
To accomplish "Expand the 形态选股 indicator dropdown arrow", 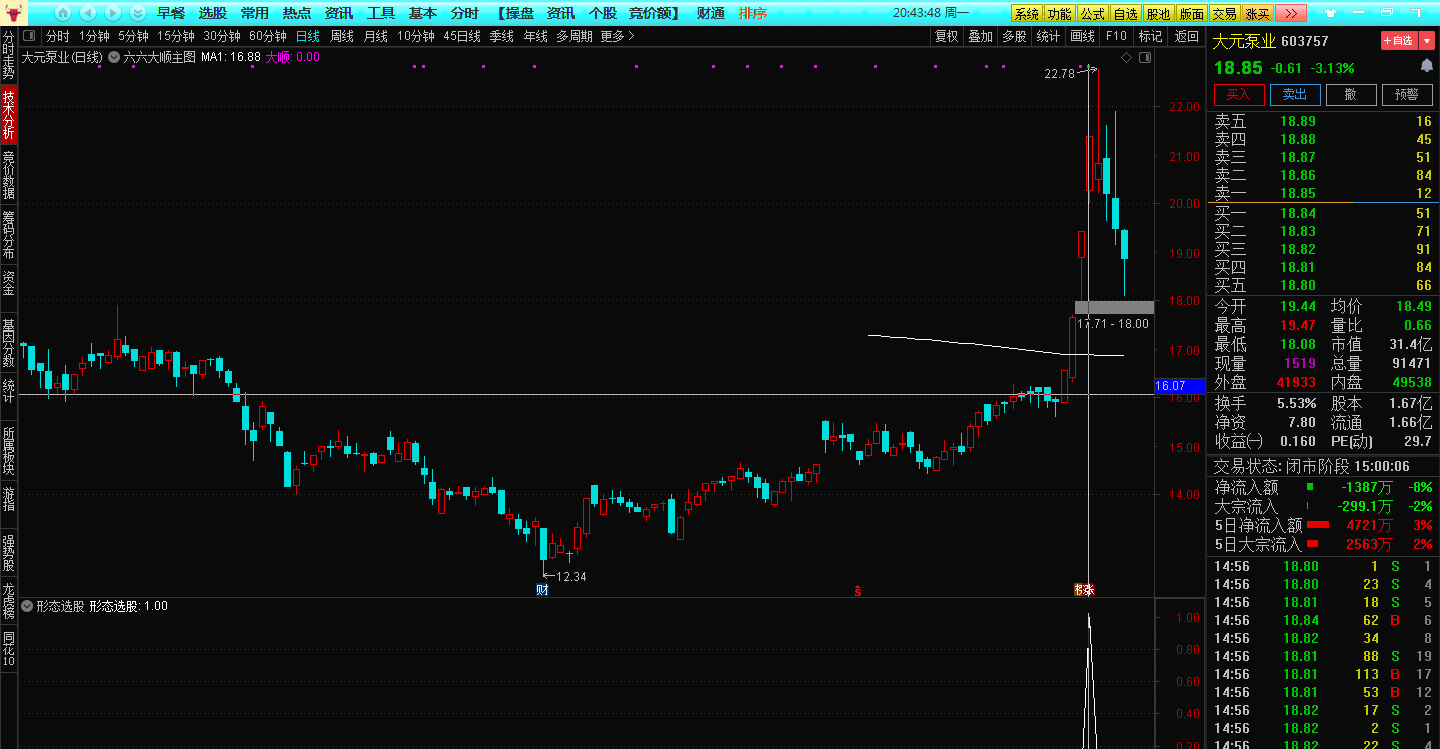I will (27, 606).
